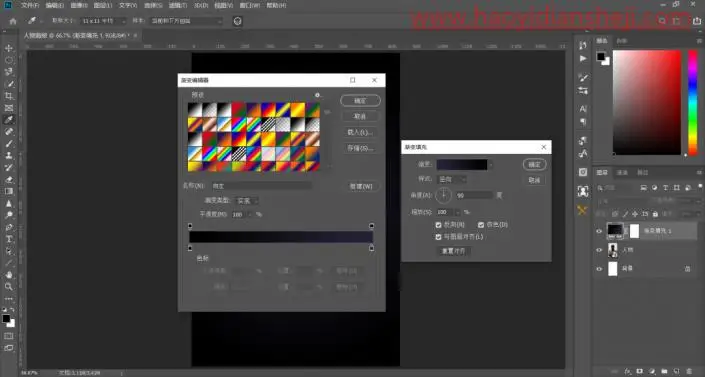Viewport: 705px width, 377px height.
Task: Open the 编辑 (Edit) menu
Action: coord(54,5)
